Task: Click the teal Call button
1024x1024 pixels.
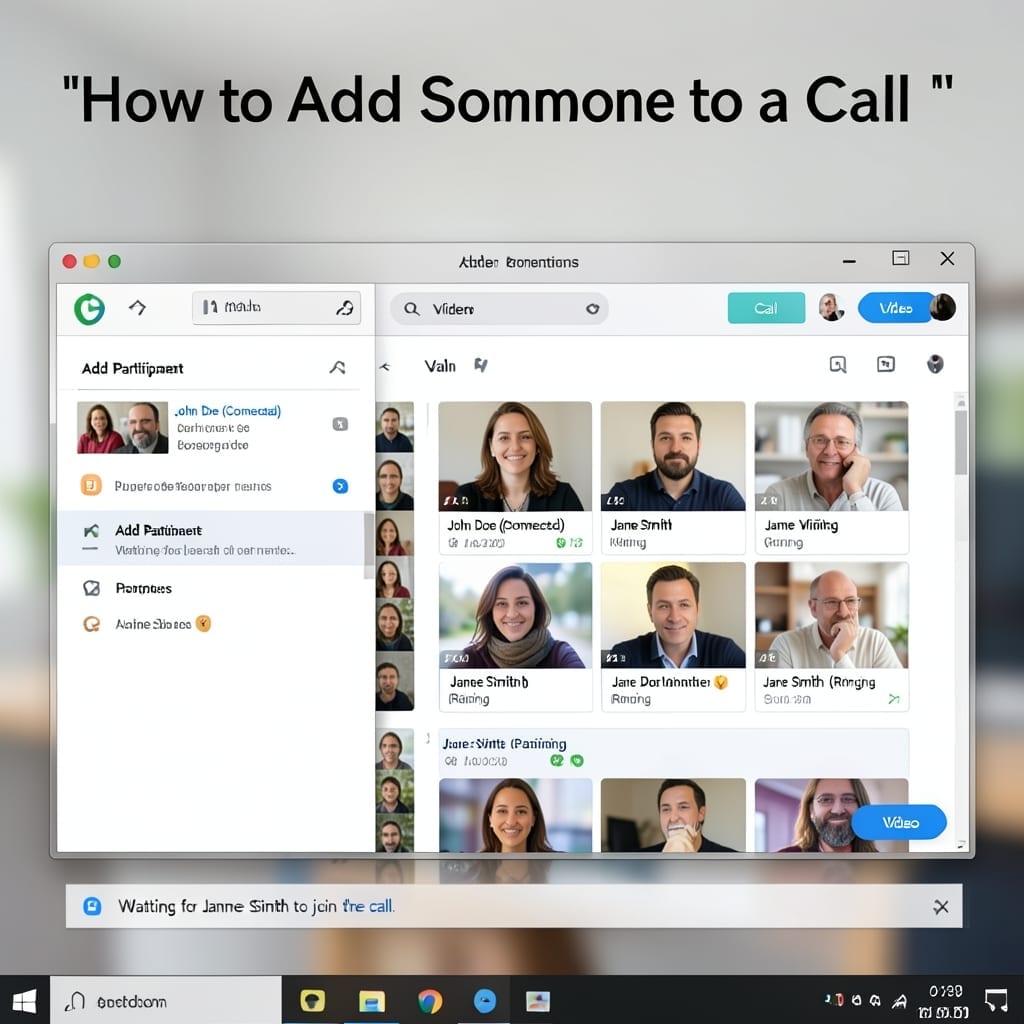Action: pyautogui.click(x=766, y=308)
